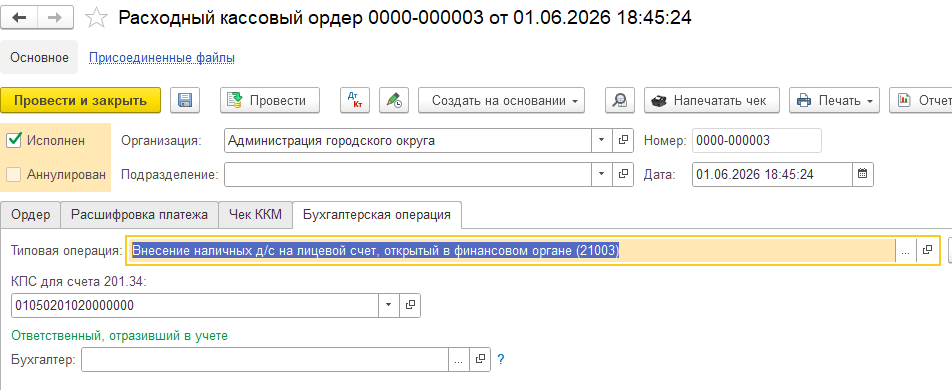Open the magnifier search document icon
Viewport: 952px width, 390px height.
[x=620, y=100]
